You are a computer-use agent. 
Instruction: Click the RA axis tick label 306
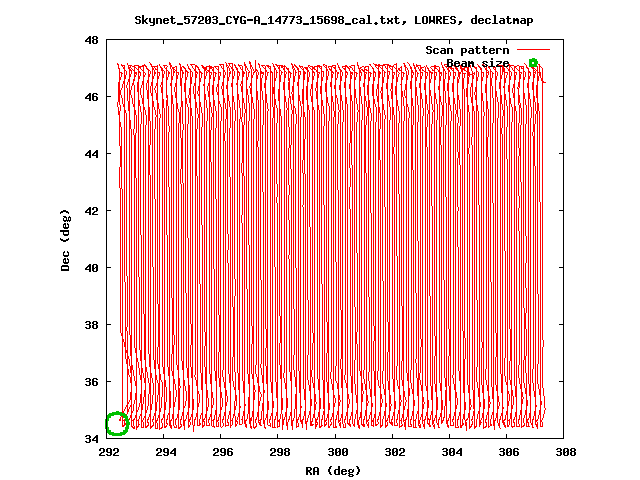pyautogui.click(x=509, y=452)
